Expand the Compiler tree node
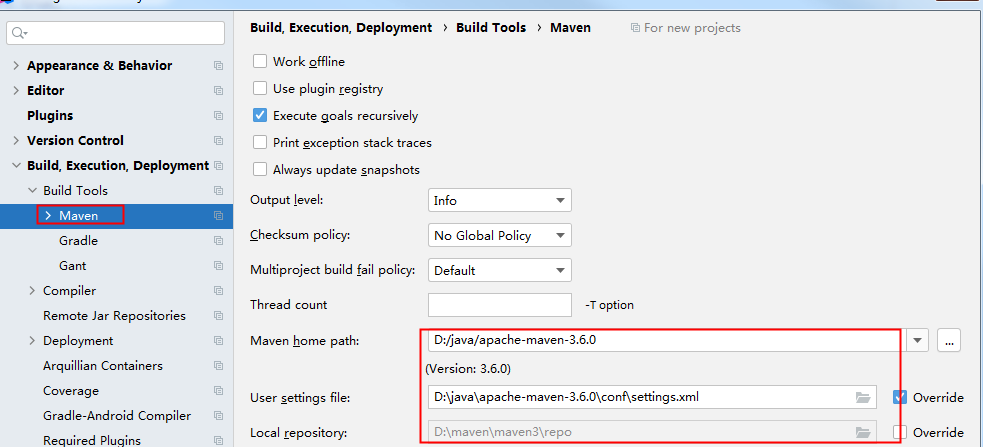Viewport: 983px width, 447px height. click(x=33, y=291)
